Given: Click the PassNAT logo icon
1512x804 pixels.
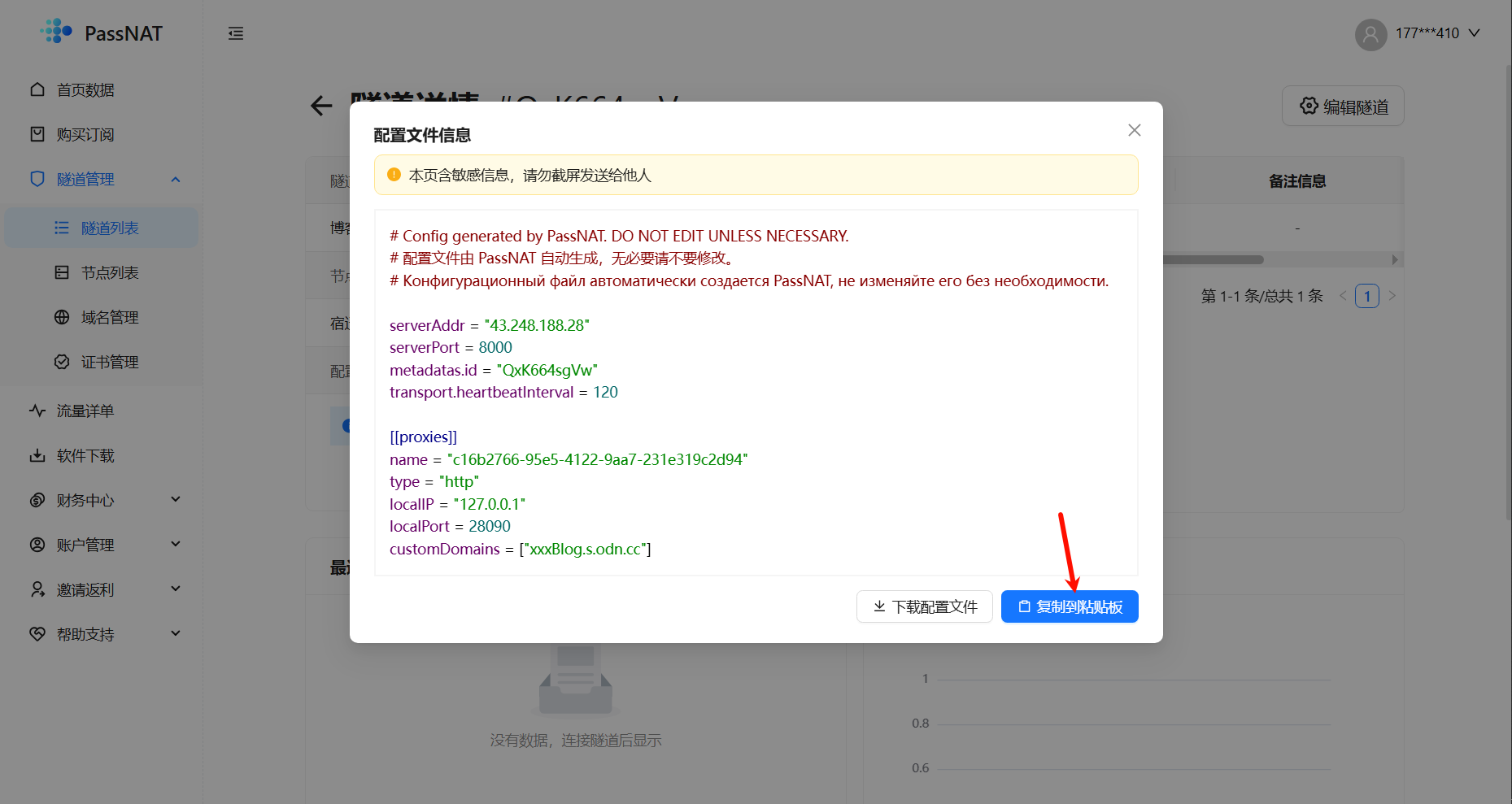Looking at the screenshot, I should (x=57, y=32).
